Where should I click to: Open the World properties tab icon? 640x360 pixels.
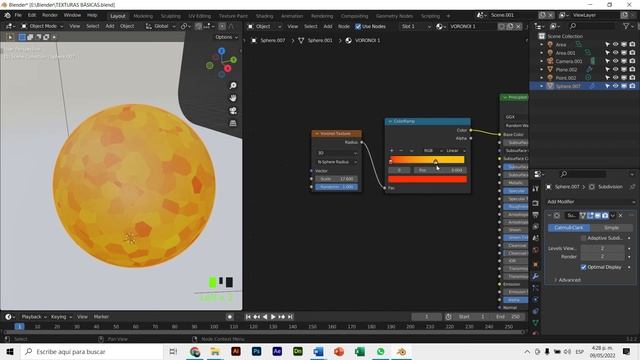click(536, 250)
